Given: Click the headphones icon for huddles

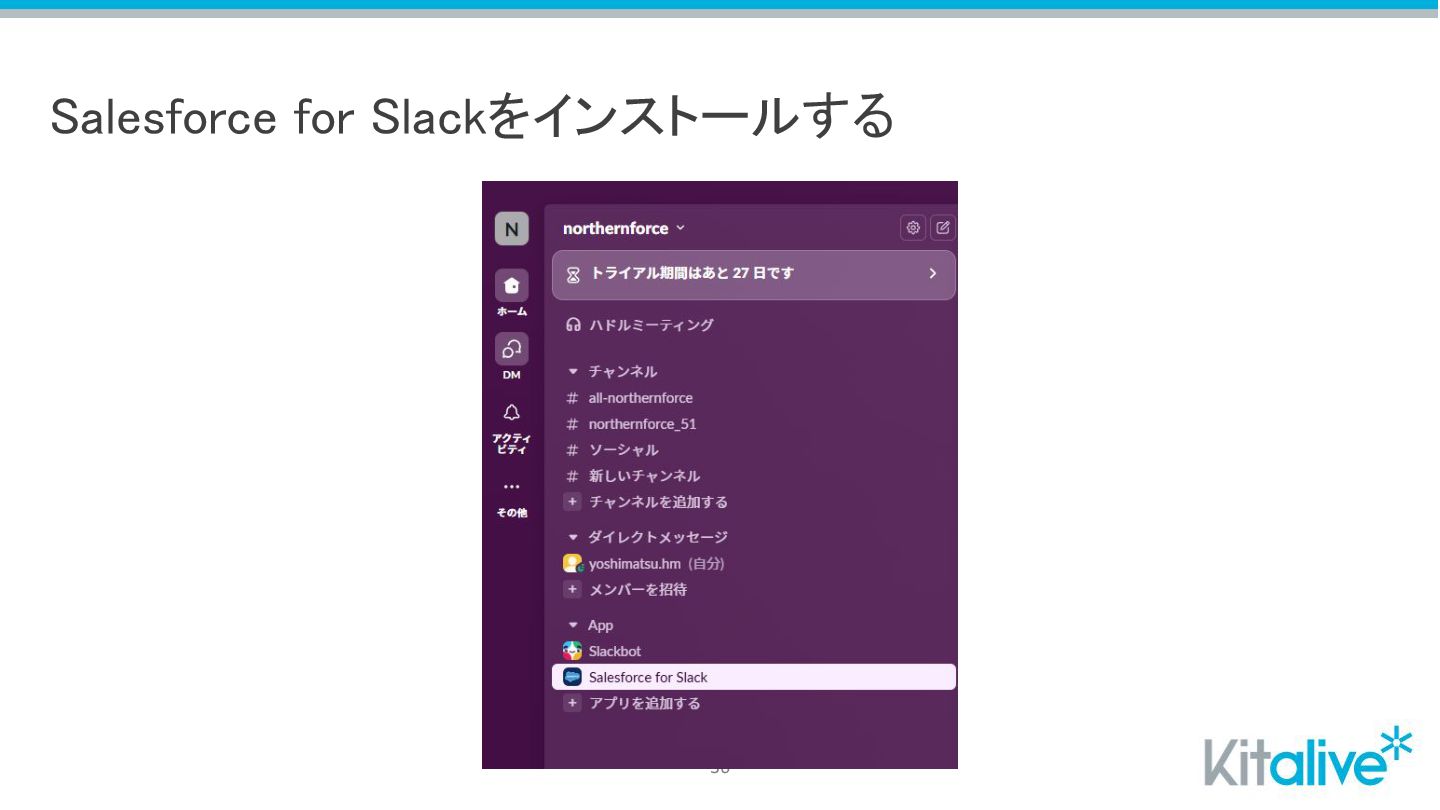Looking at the screenshot, I should [x=573, y=325].
